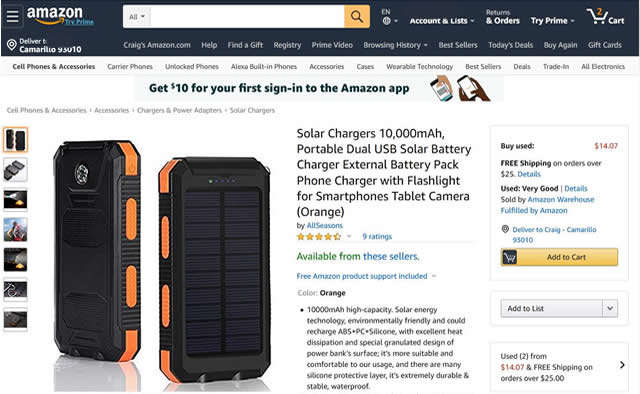Open Today's Deals in navigation bar
Viewport: 640px width, 394px height.
coord(510,45)
